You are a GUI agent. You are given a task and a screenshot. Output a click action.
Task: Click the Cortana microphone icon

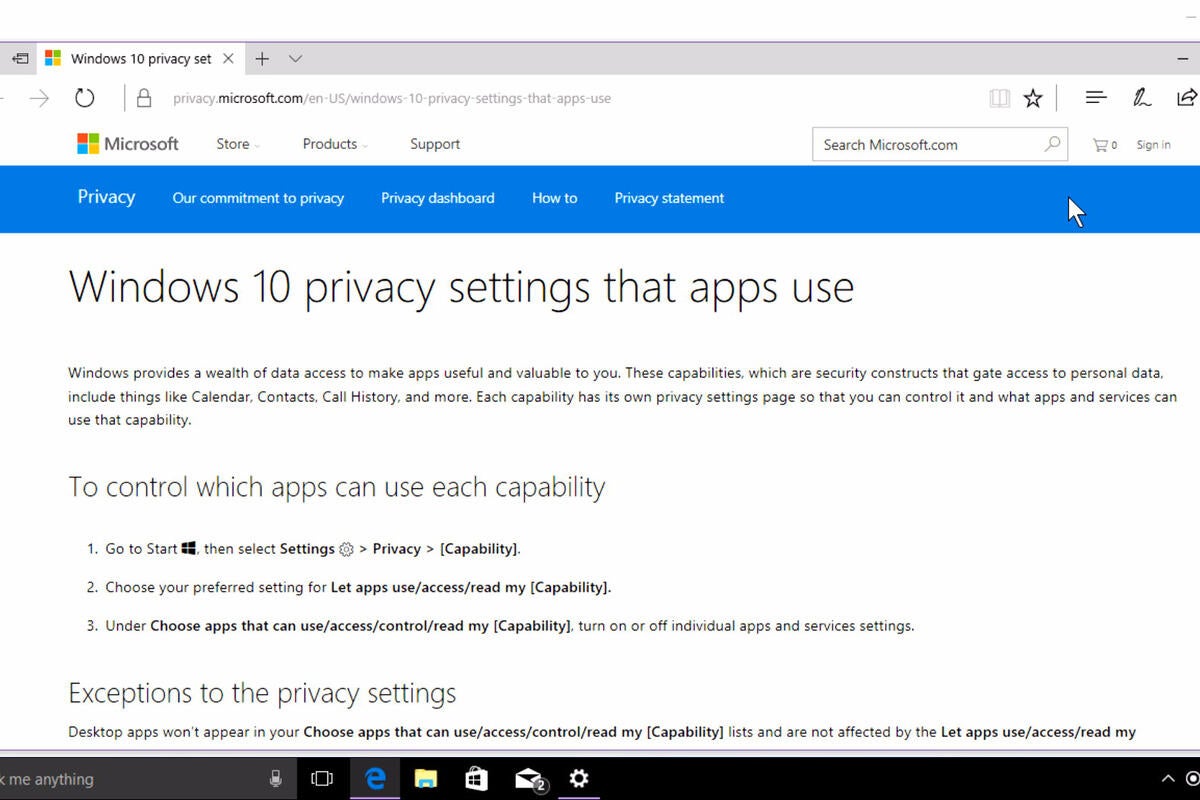click(275, 779)
